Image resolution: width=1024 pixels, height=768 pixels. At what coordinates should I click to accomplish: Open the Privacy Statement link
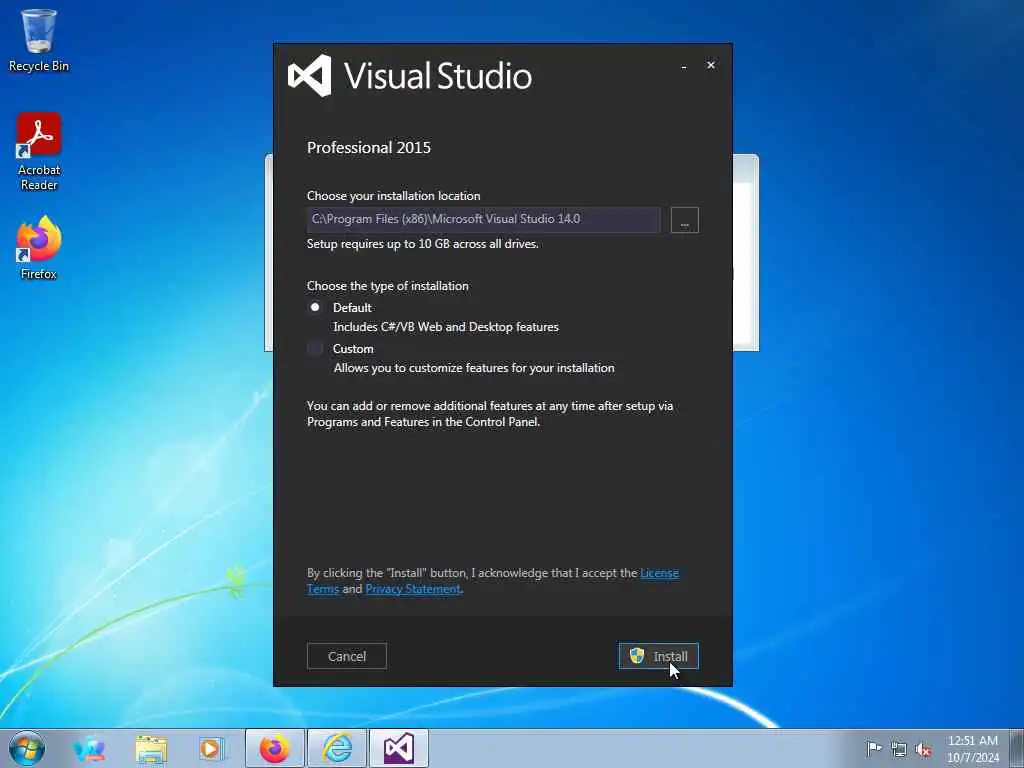tap(413, 589)
